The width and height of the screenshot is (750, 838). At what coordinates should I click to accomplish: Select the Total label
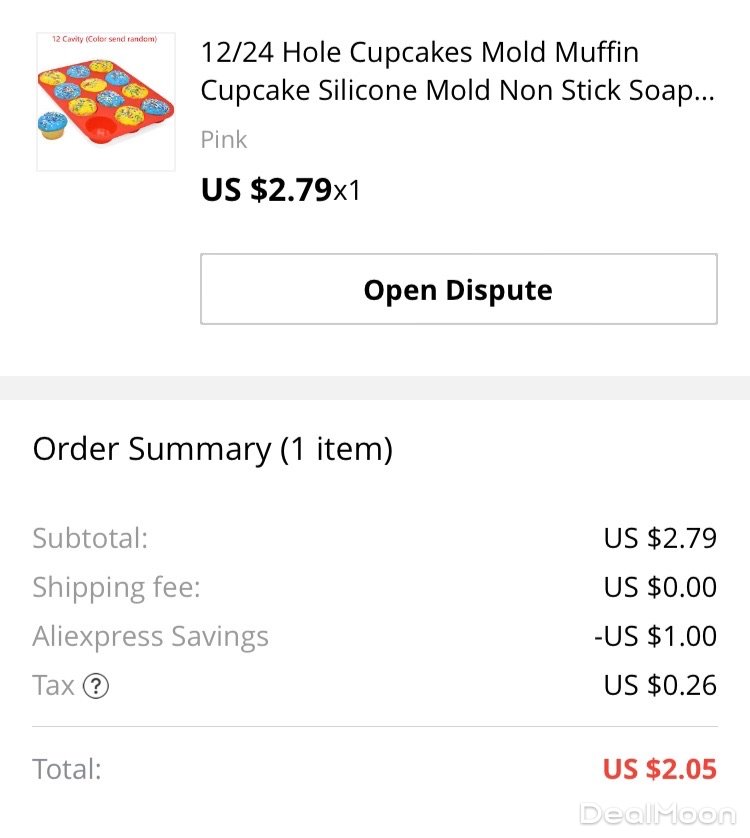point(67,769)
